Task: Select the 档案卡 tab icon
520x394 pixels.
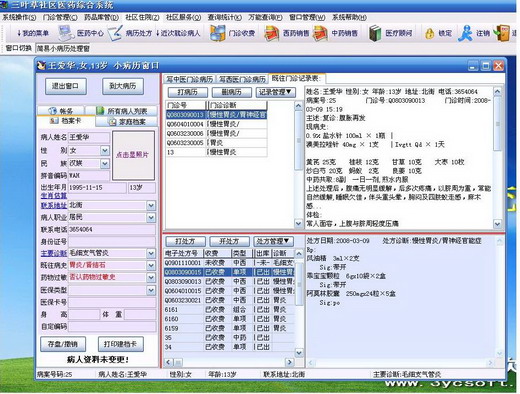Action: (54, 121)
